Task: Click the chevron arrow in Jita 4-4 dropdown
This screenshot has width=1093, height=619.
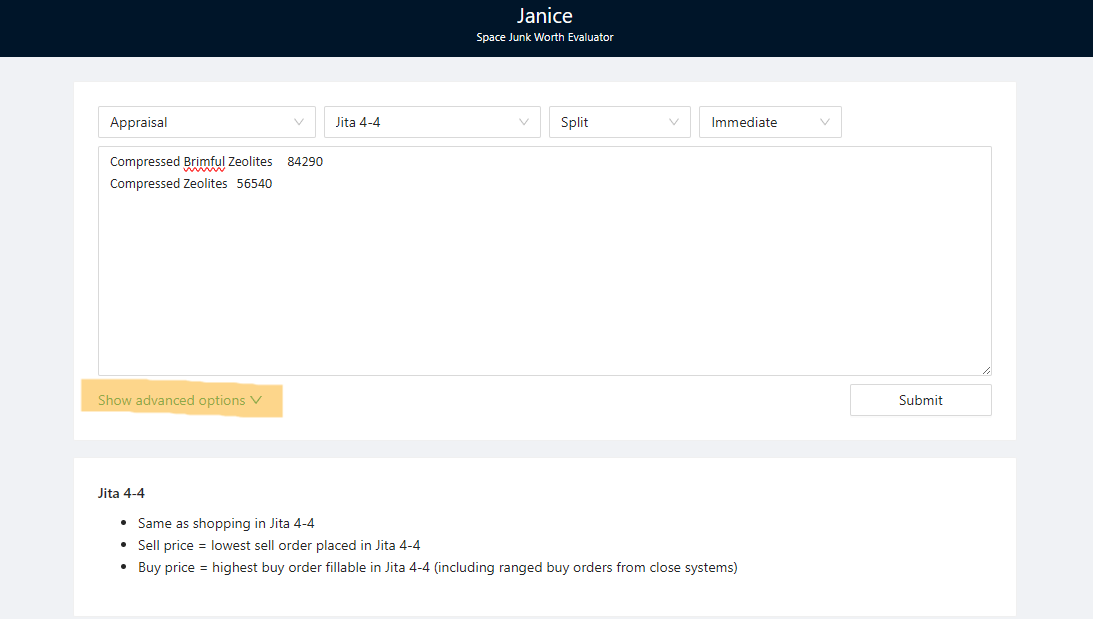Action: (524, 122)
